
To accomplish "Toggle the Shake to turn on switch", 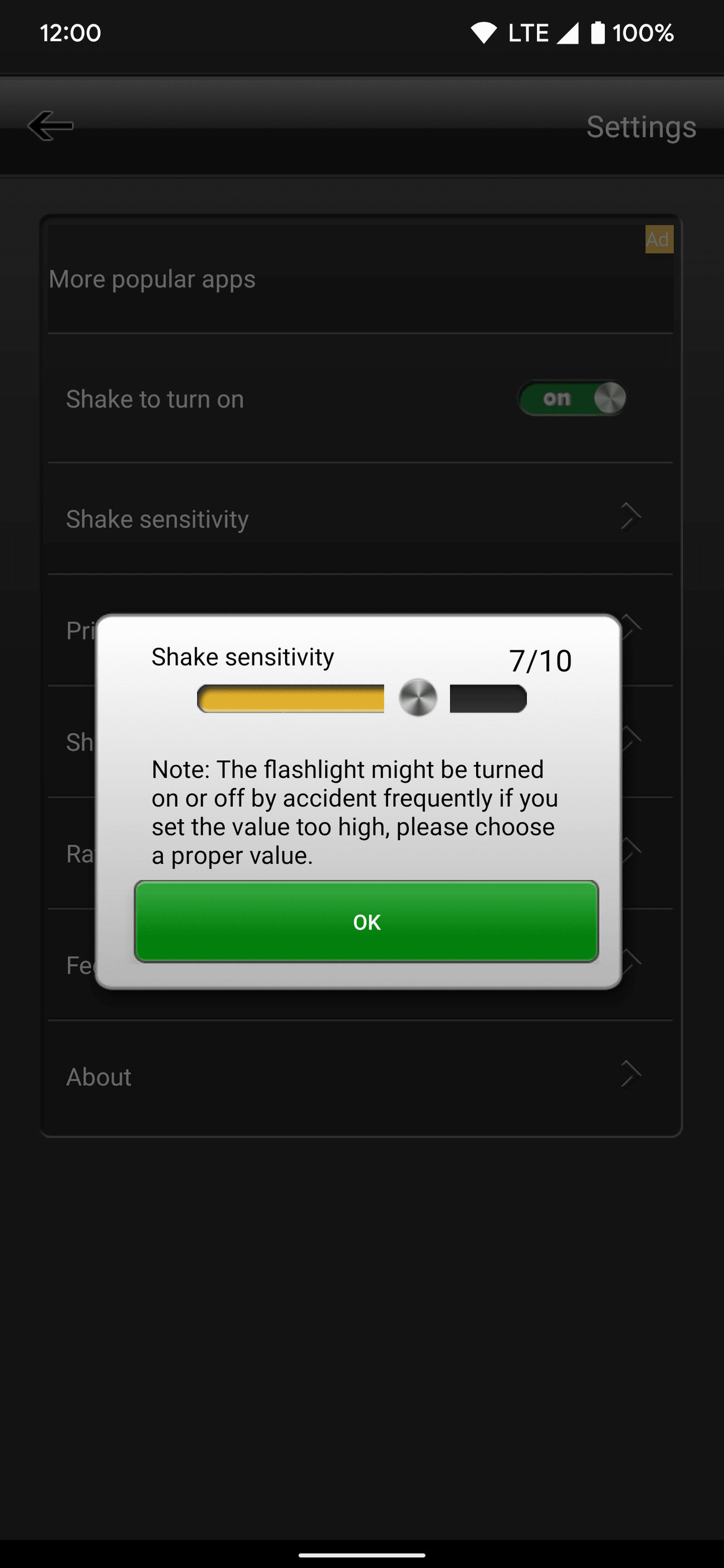I will 572,399.
